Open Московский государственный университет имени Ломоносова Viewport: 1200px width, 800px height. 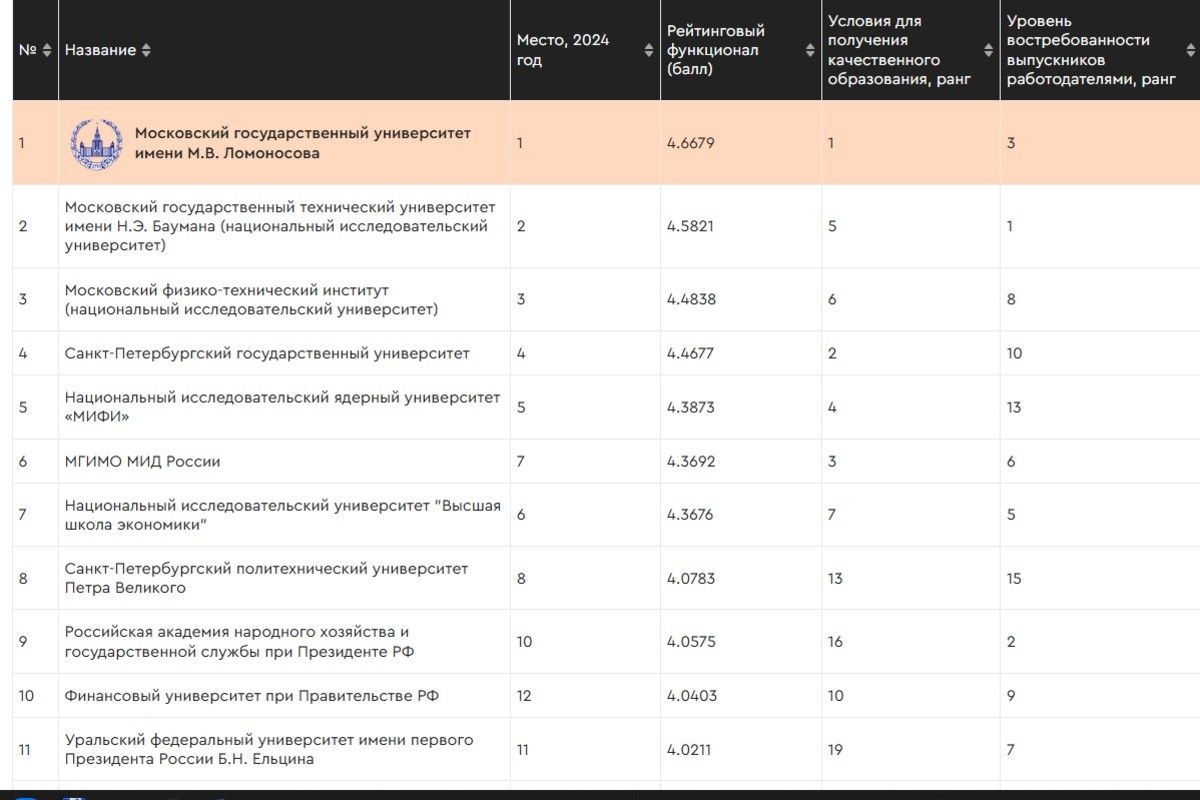[303, 143]
